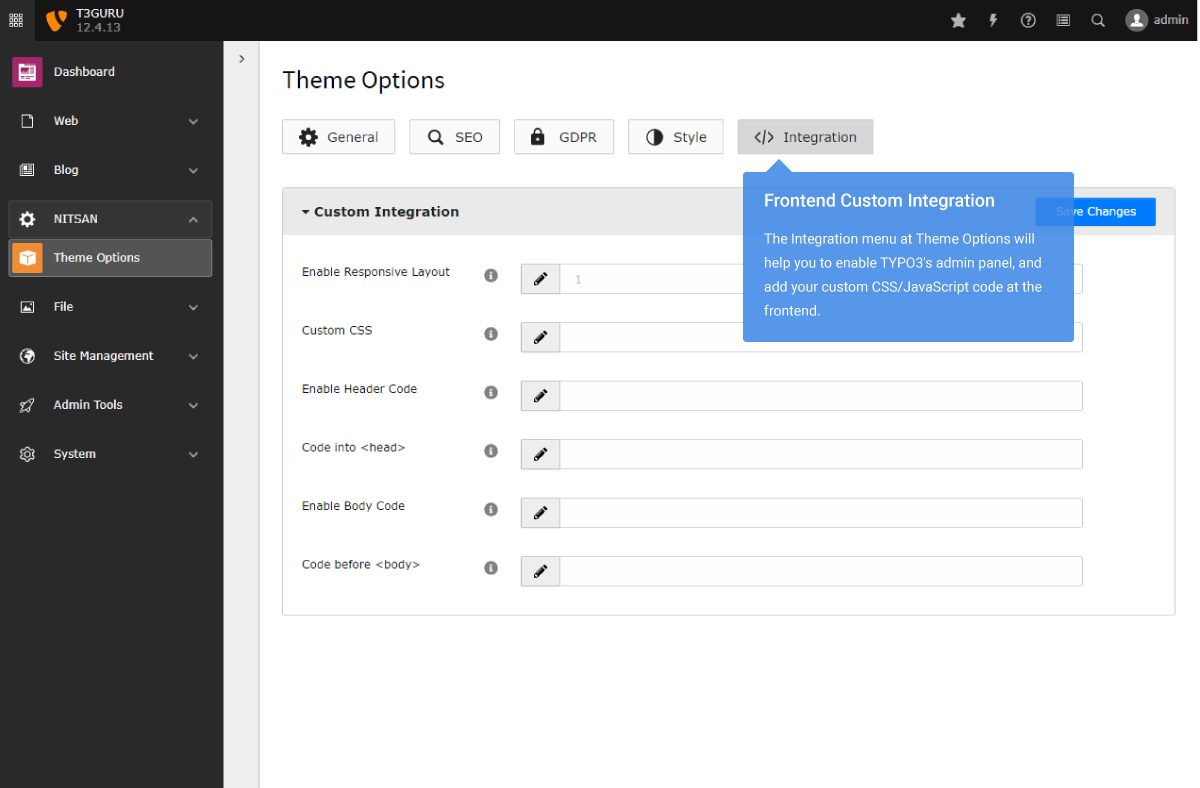Switch to the GDPR tab
1200x788 pixels.
pyautogui.click(x=563, y=137)
